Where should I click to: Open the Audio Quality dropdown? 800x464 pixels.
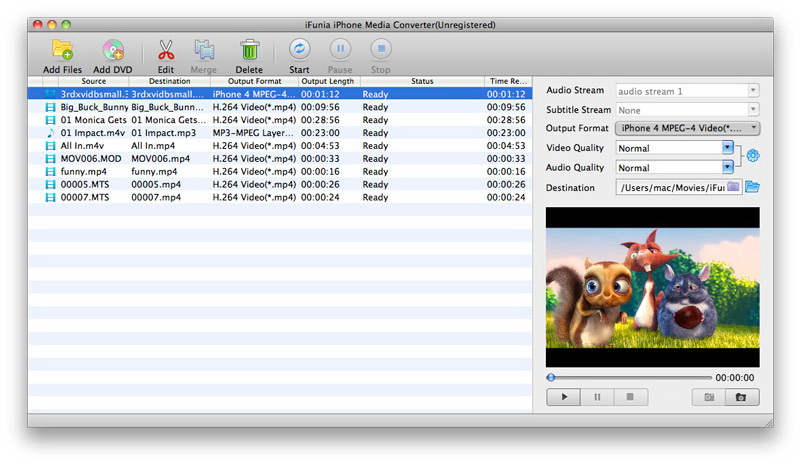676,168
